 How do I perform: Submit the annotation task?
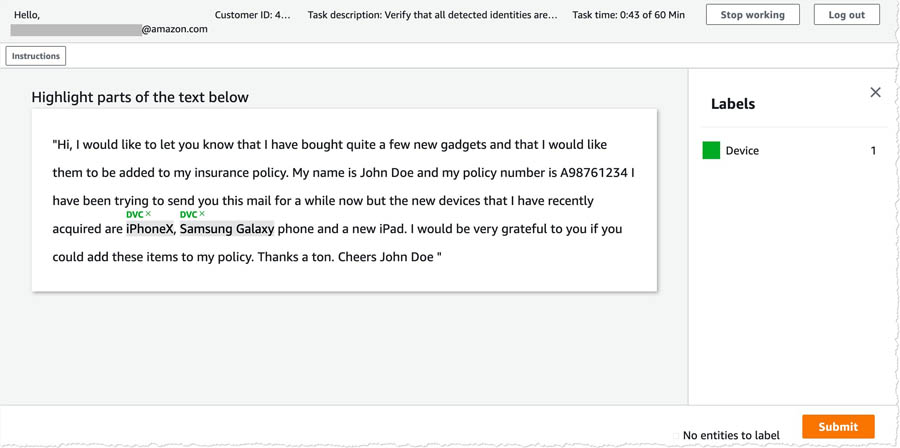pos(838,427)
